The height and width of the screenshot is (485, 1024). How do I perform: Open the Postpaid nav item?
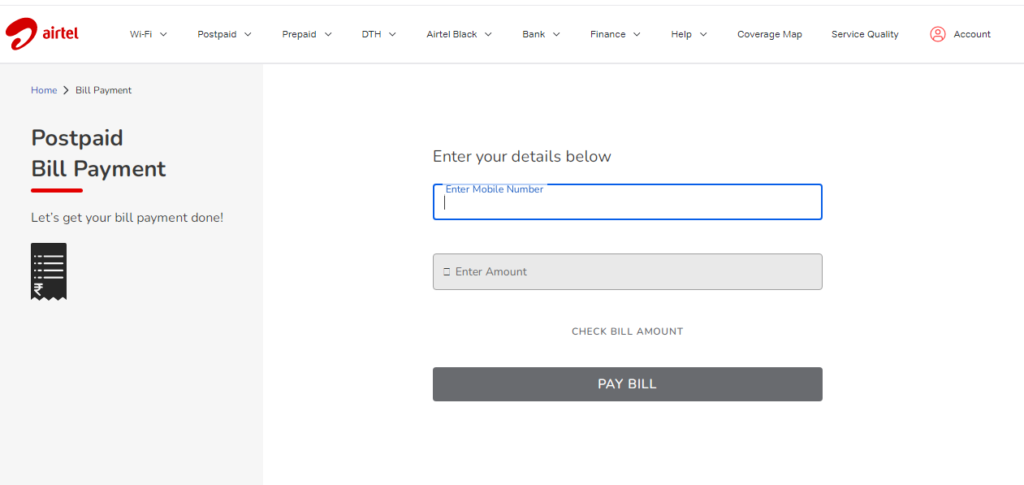[x=217, y=35]
